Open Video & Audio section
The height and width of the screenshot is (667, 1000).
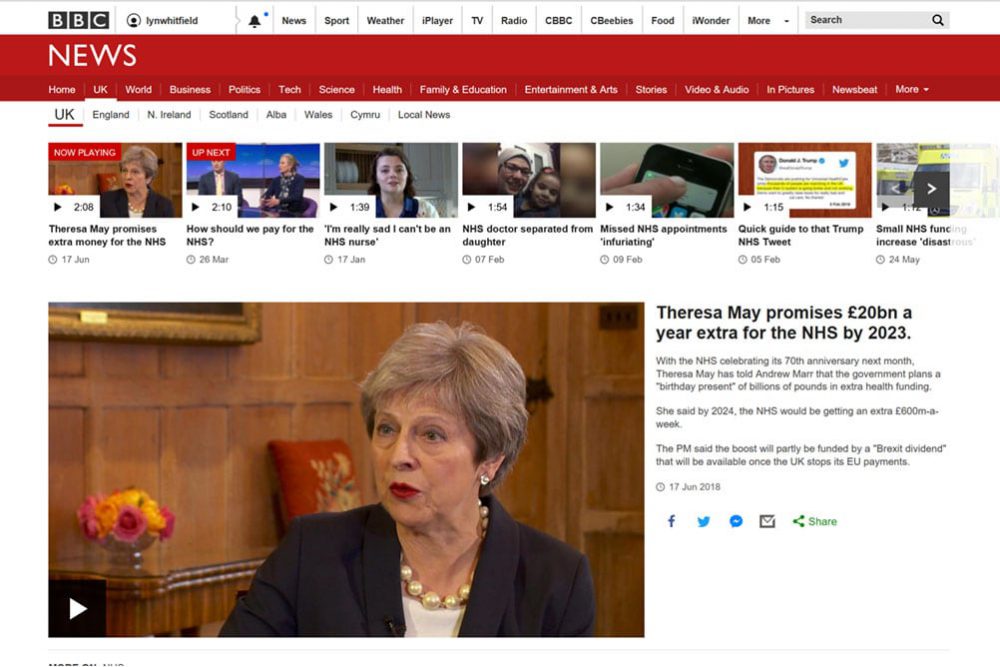(x=717, y=89)
